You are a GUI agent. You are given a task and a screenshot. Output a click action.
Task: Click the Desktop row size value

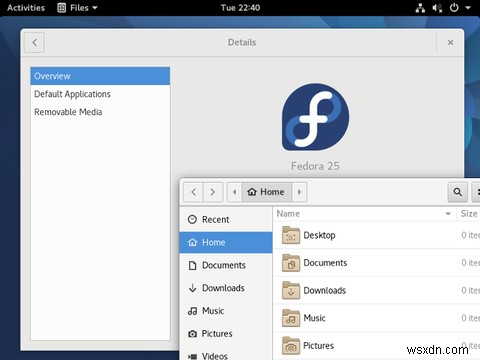[470, 235]
